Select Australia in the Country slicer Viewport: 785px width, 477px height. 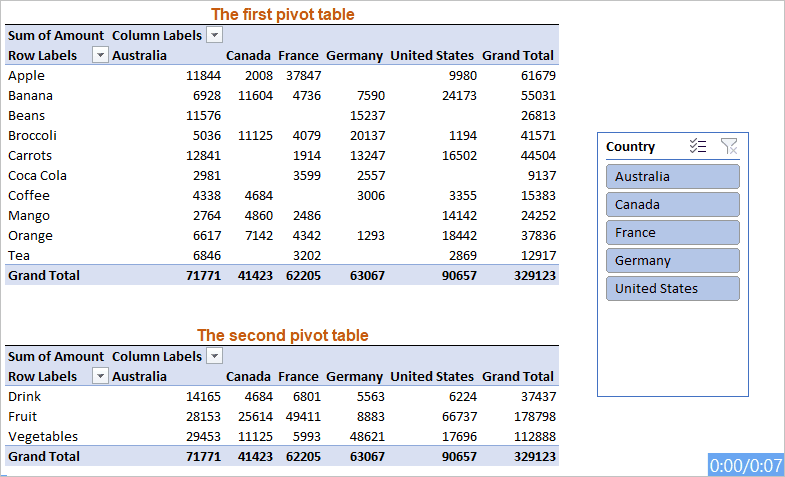[x=672, y=177]
